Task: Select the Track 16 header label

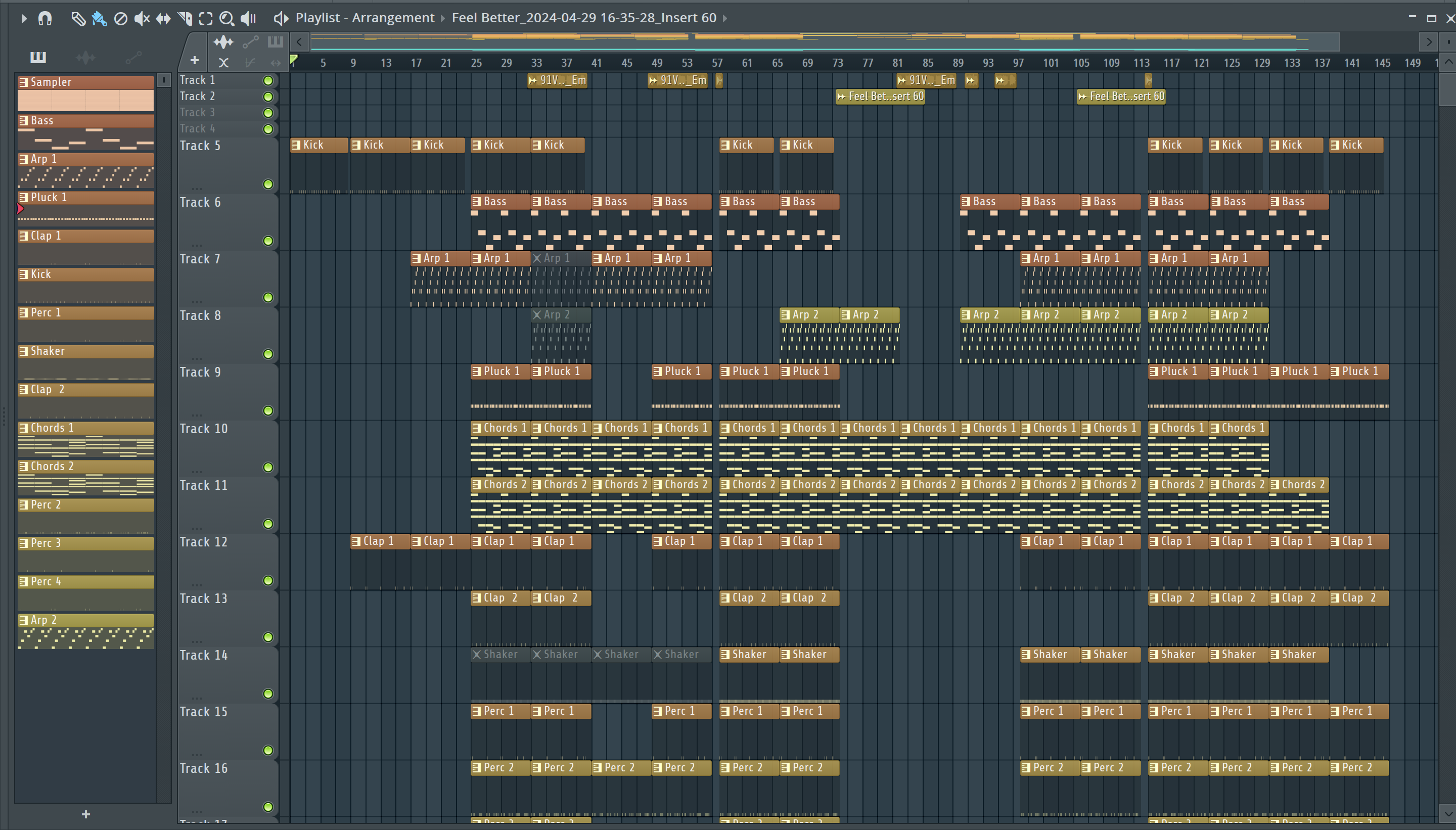Action: 204,768
